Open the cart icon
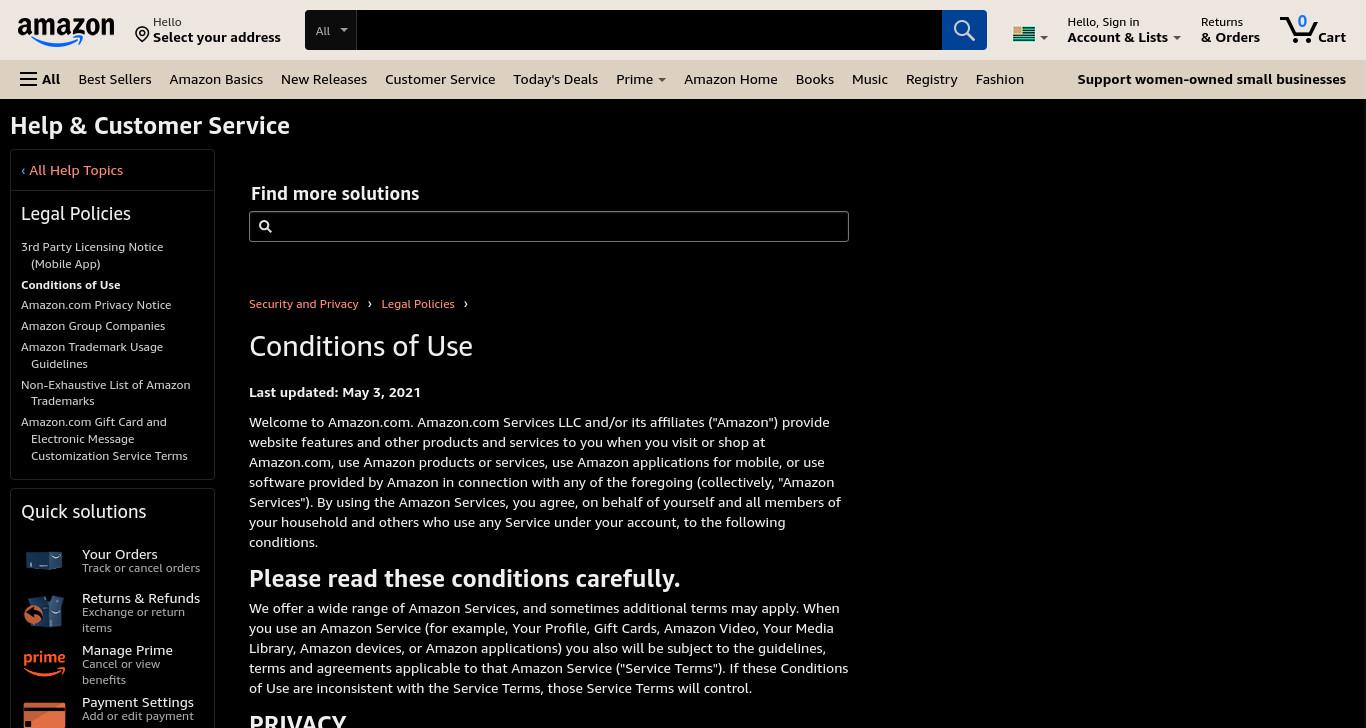Viewport: 1366px width, 728px height. (x=1298, y=29)
